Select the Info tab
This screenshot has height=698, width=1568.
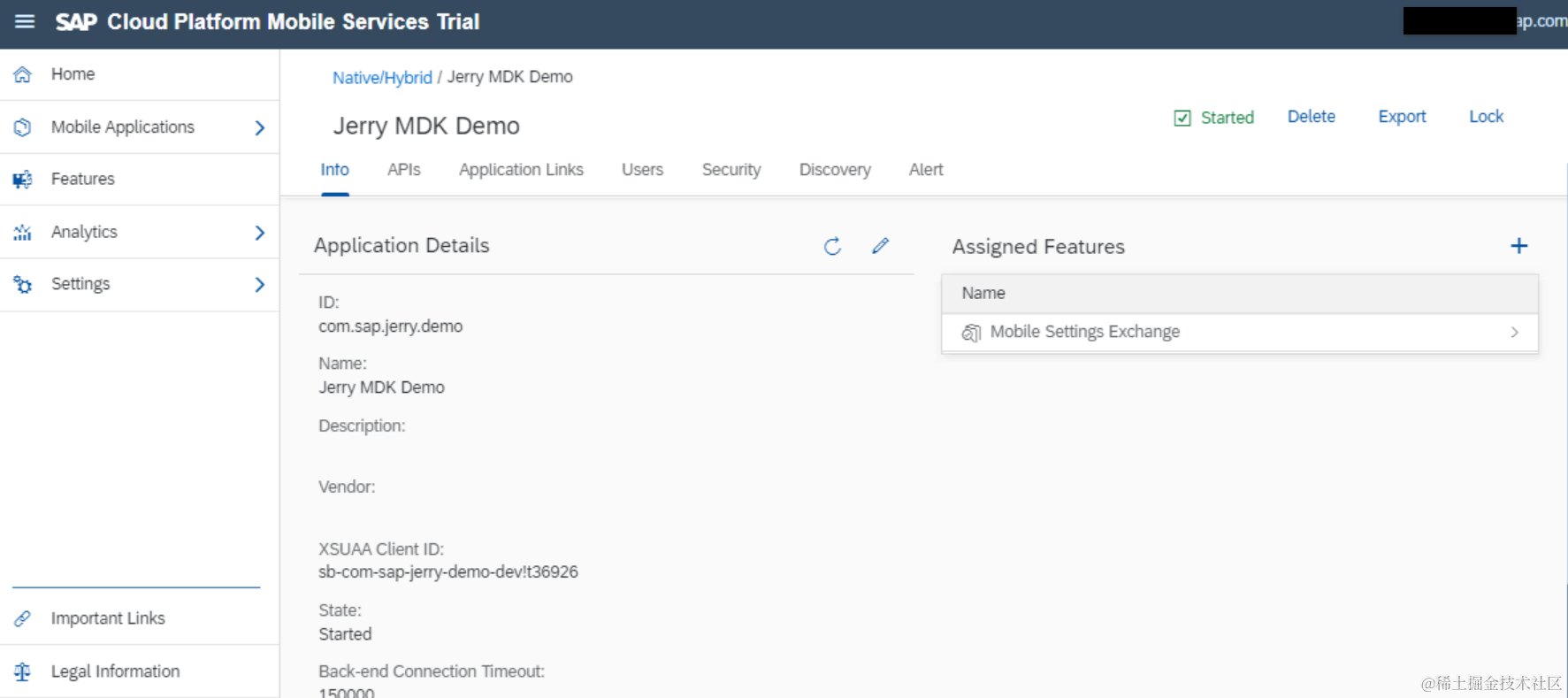[x=334, y=170]
